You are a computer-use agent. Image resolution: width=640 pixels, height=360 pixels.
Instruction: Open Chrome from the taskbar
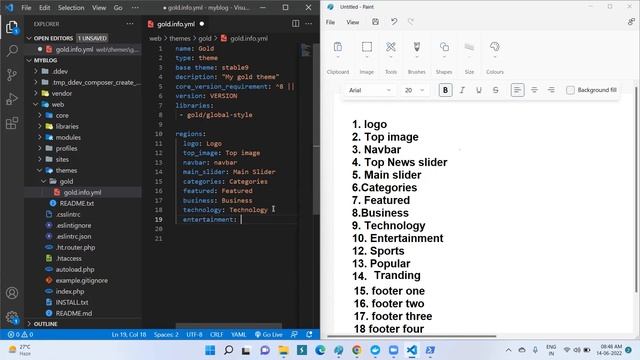357,350
